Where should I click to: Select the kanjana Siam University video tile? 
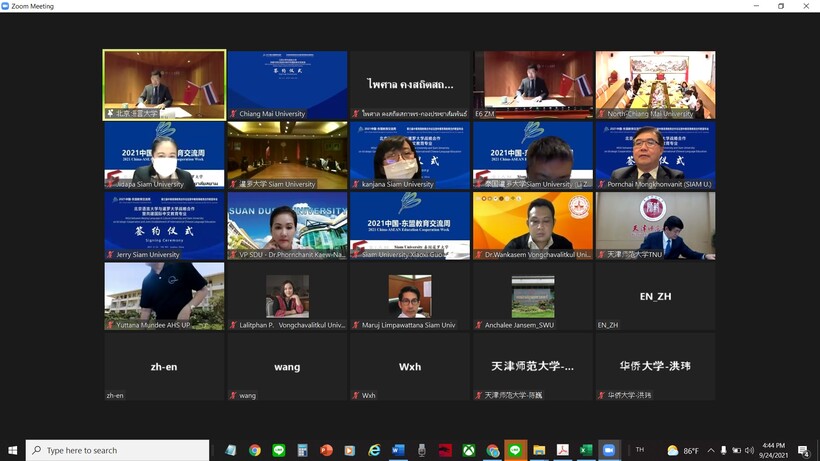tap(410, 155)
